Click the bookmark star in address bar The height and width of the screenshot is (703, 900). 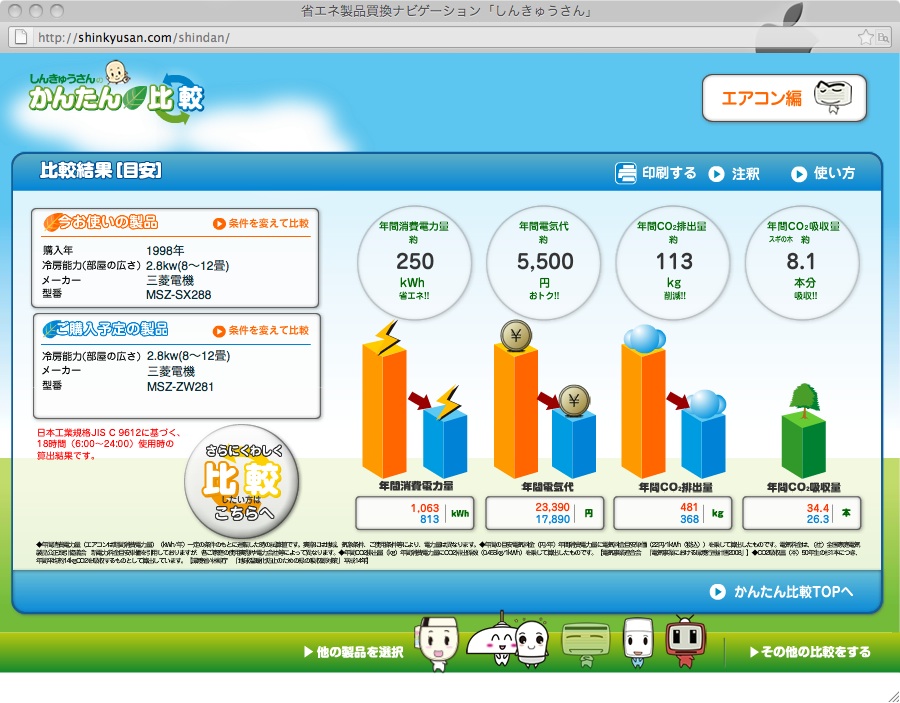click(x=865, y=38)
